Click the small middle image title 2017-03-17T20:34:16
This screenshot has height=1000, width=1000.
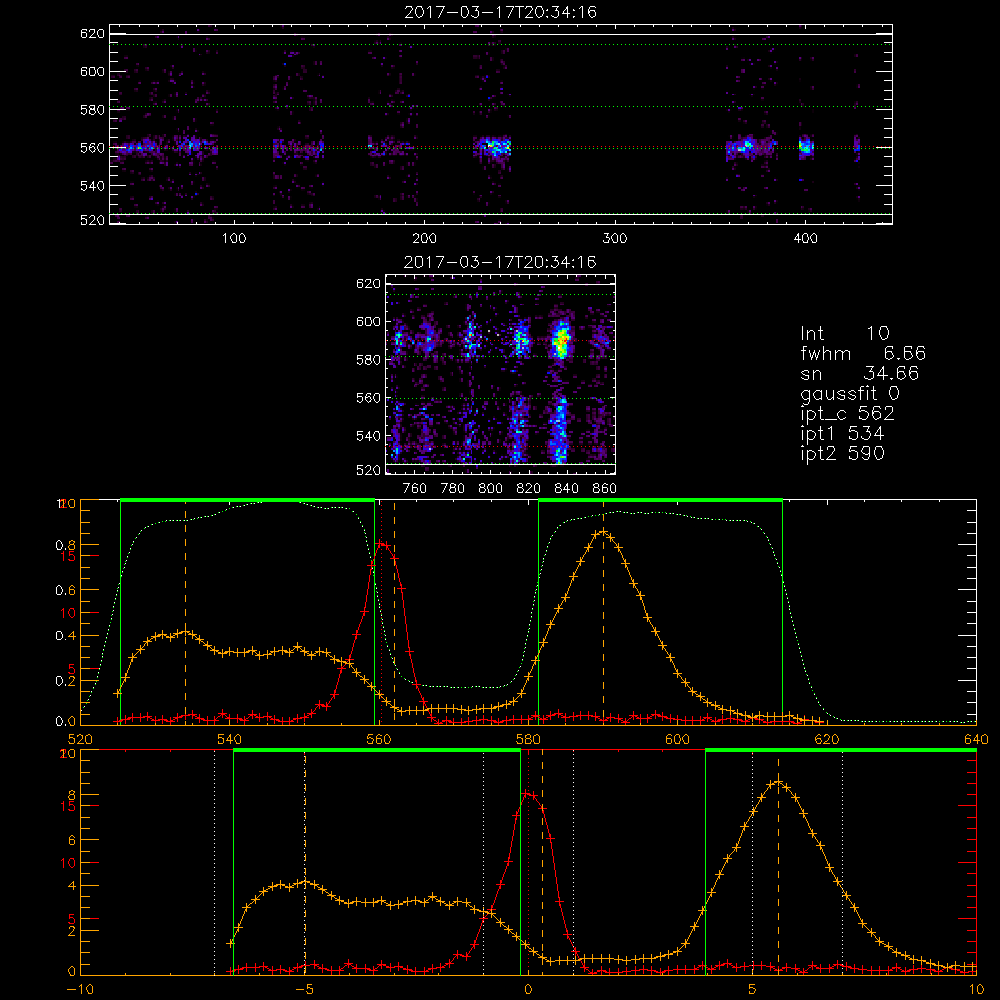coord(501,262)
